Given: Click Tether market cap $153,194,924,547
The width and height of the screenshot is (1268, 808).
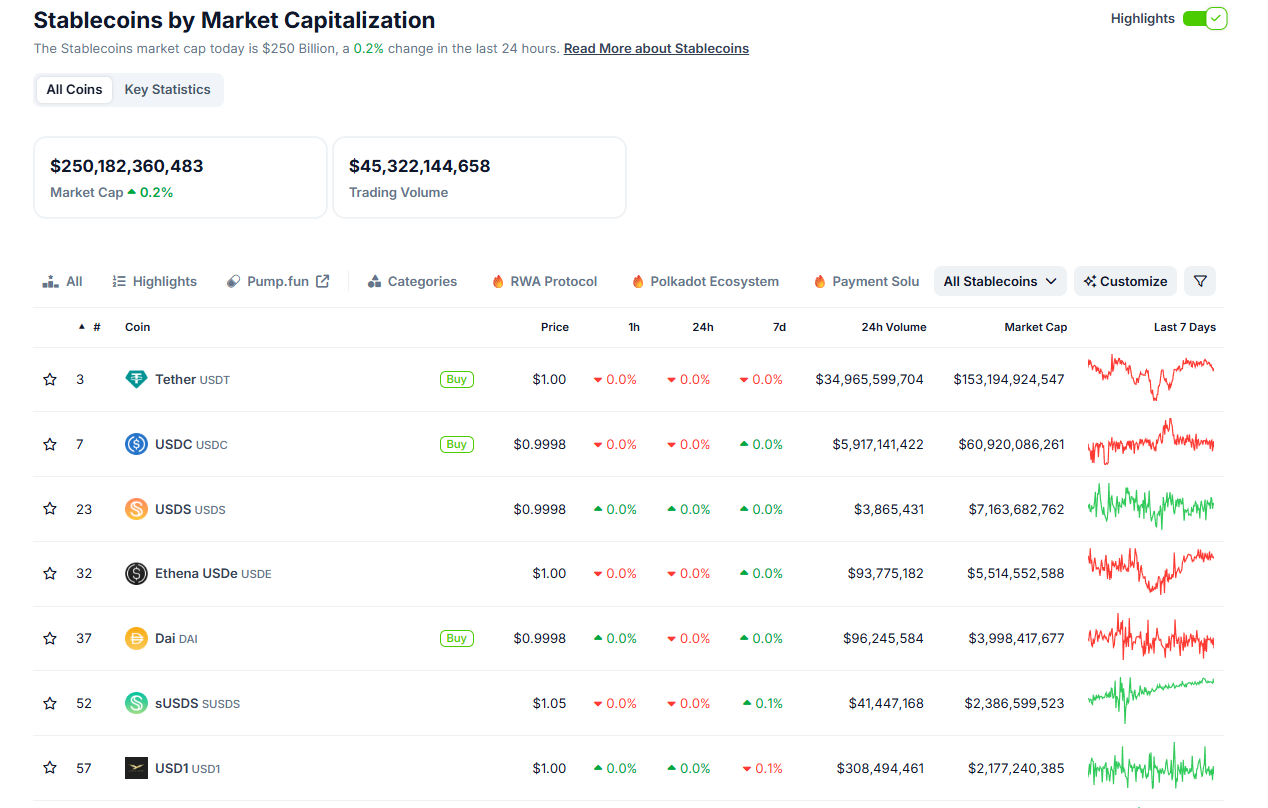Looking at the screenshot, I should (1009, 380).
